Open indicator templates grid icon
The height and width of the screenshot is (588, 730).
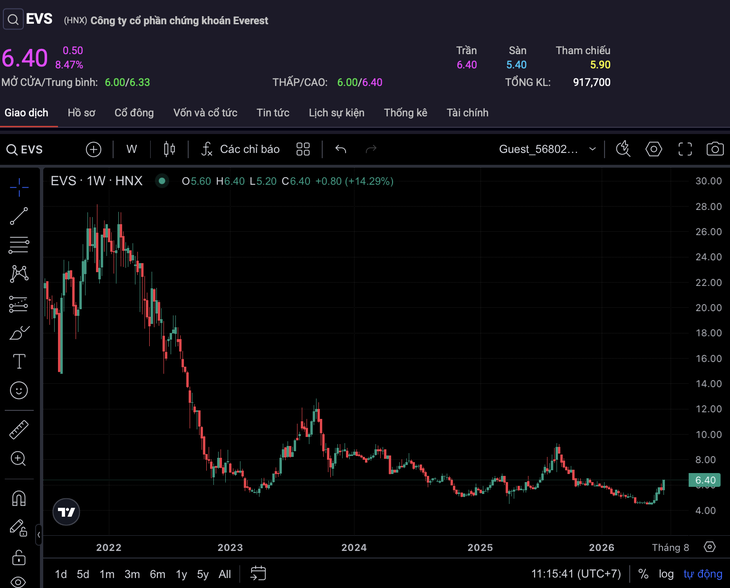(303, 149)
